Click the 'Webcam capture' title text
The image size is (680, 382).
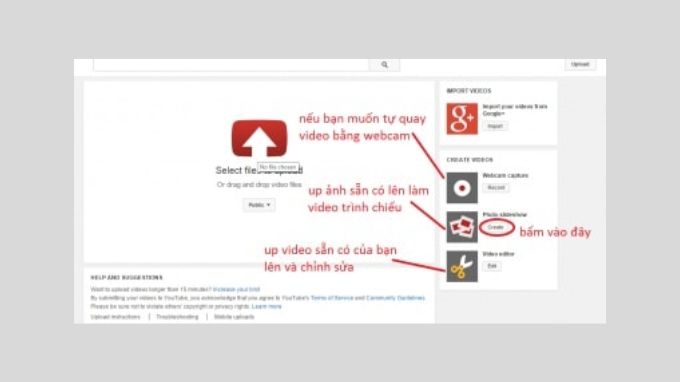pyautogui.click(x=505, y=176)
